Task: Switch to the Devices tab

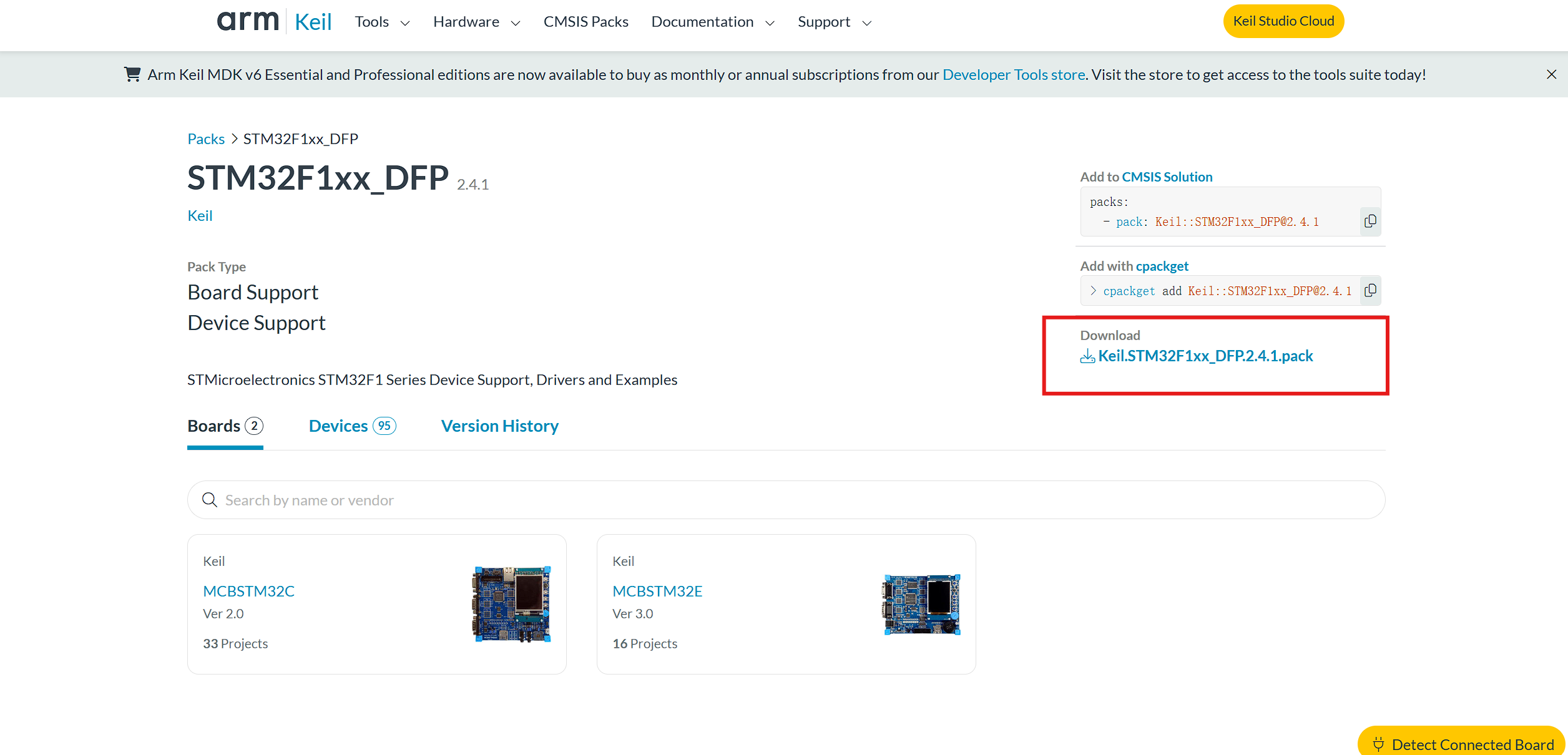Action: tap(353, 426)
